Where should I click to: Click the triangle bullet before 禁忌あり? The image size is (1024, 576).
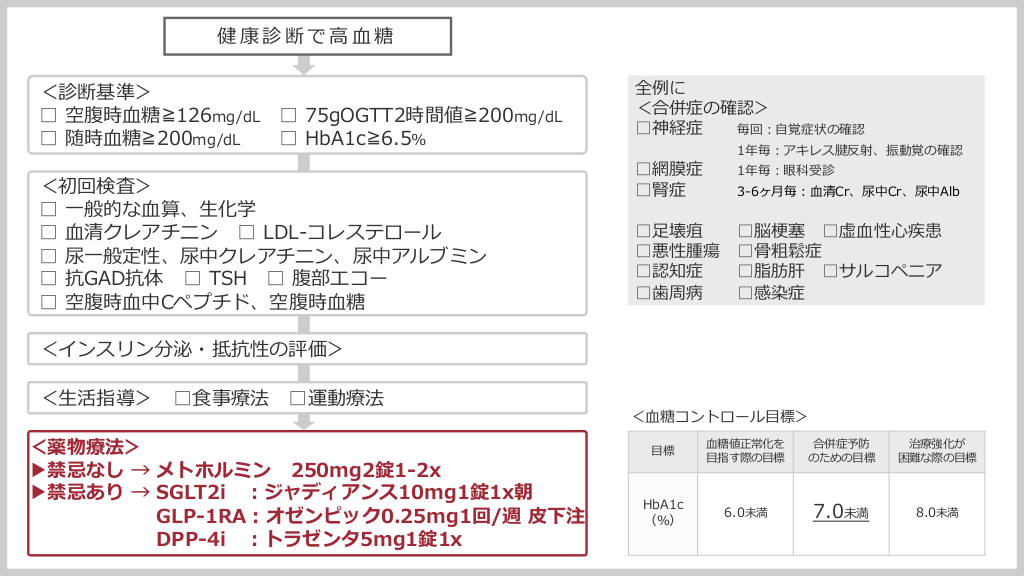click(x=40, y=492)
